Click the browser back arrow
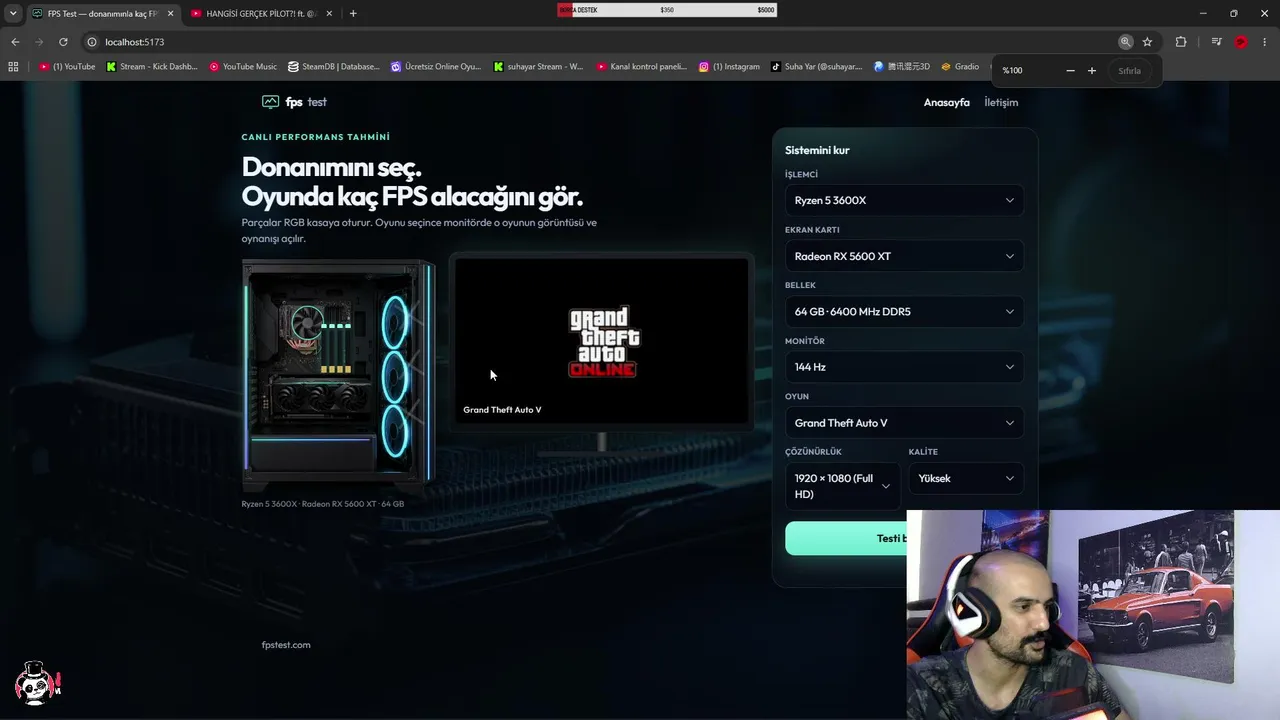The image size is (1280, 720). click(x=15, y=42)
